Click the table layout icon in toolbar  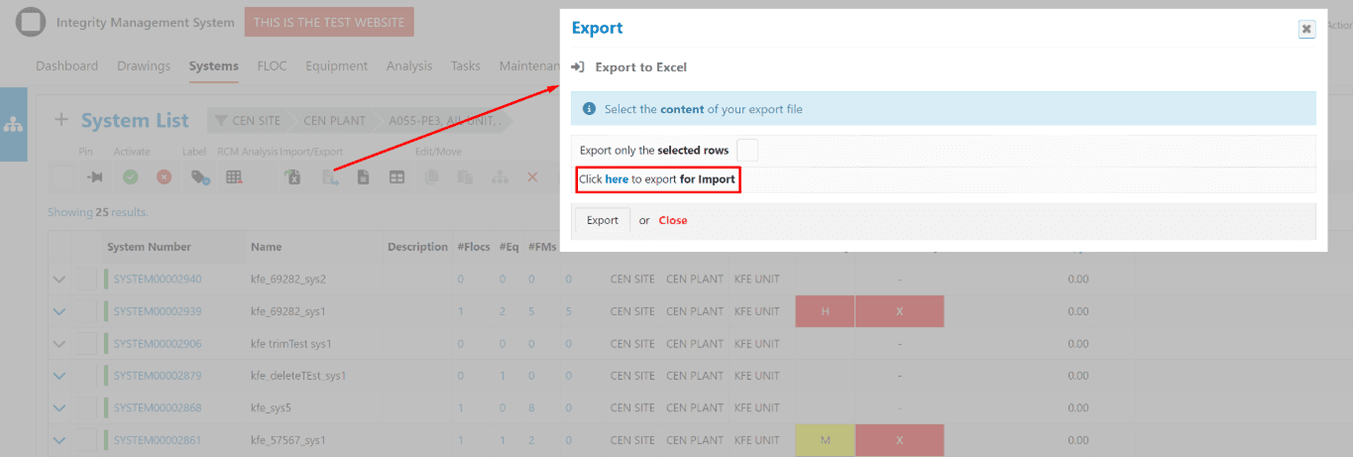397,177
